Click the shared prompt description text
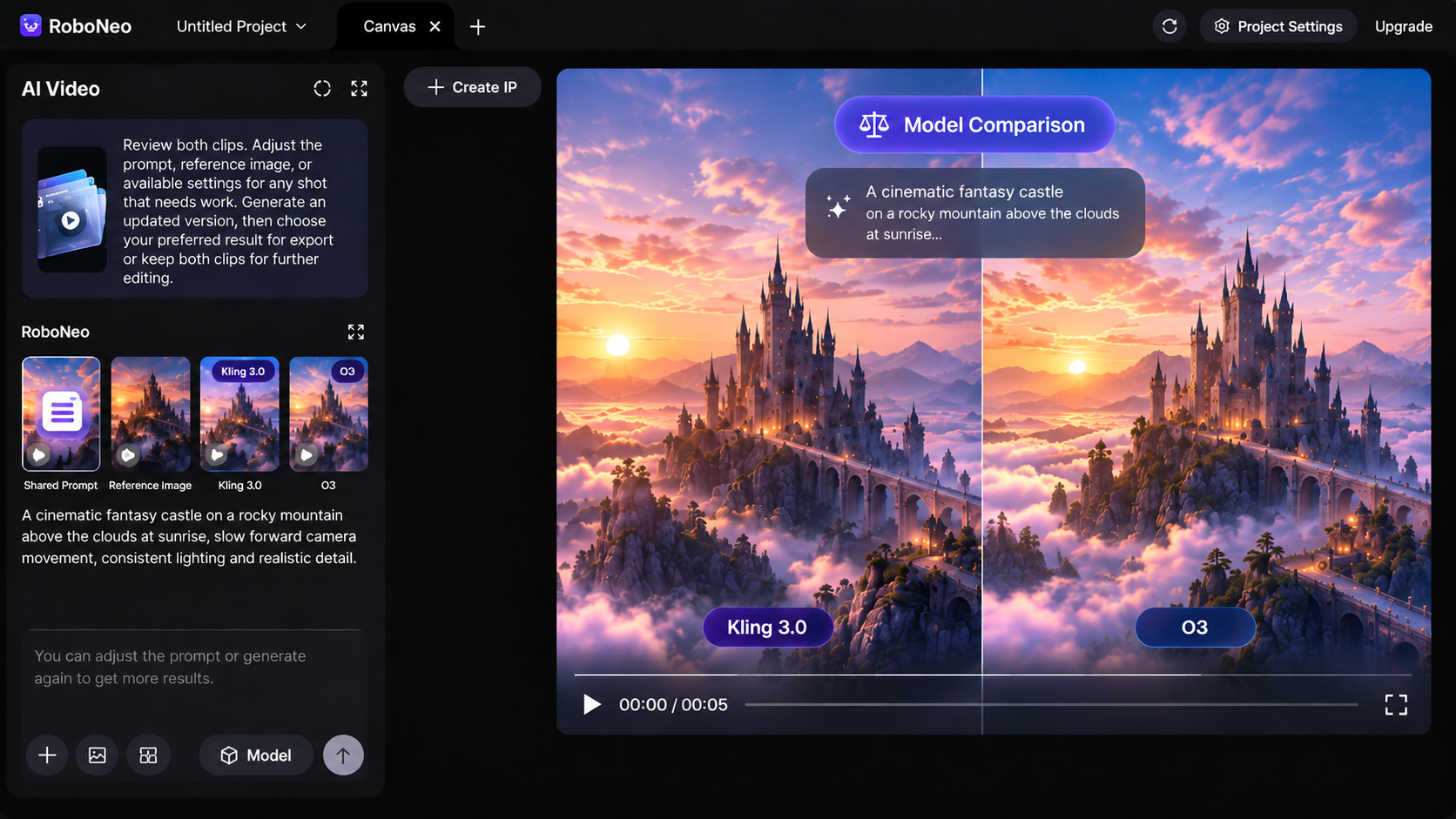The width and height of the screenshot is (1456, 819). [189, 536]
